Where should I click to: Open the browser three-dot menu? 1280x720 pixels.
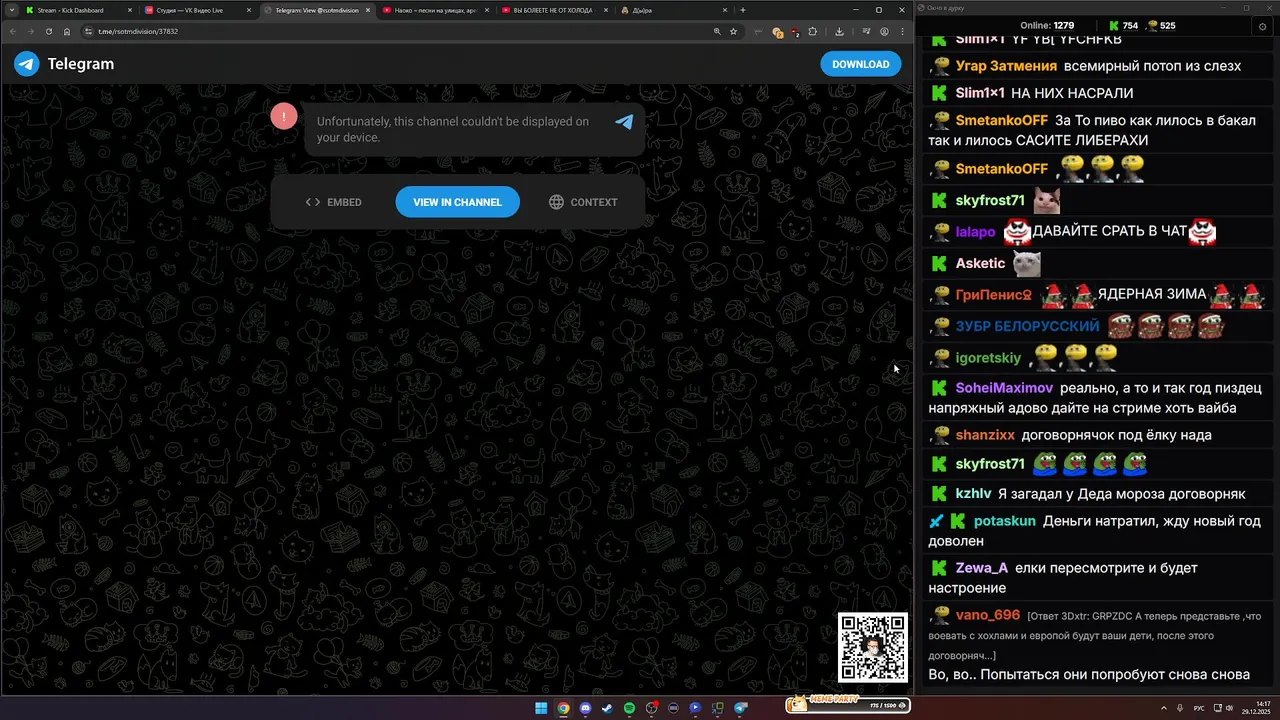point(901,31)
